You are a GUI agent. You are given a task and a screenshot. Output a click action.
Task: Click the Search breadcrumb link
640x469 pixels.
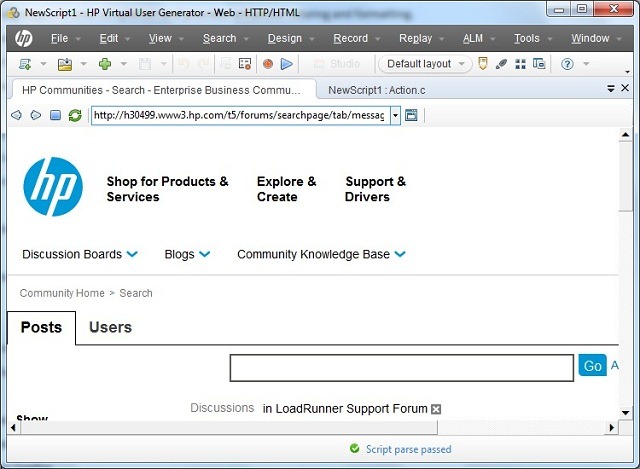coord(136,293)
